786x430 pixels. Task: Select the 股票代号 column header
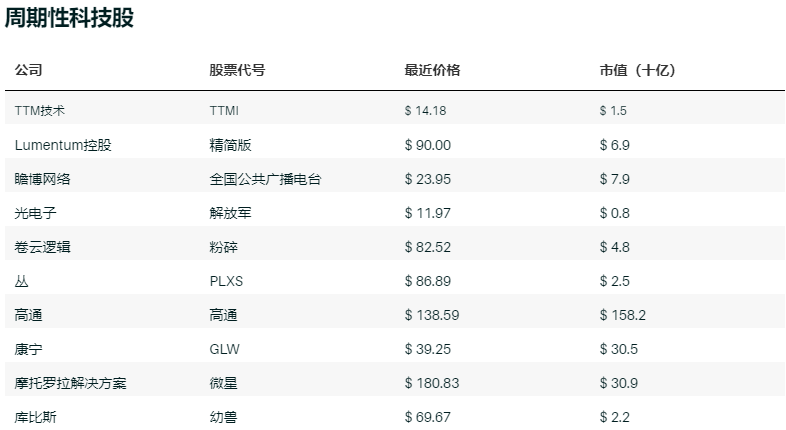237,70
